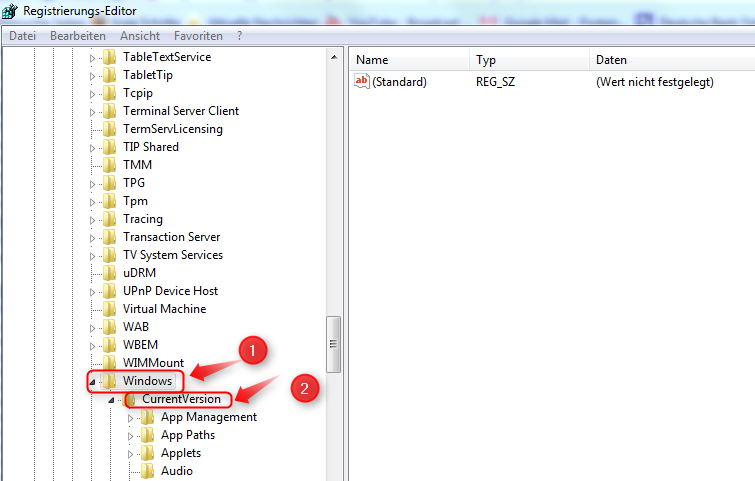Expand the Tcpip key
The image size is (755, 481).
pos(92,94)
